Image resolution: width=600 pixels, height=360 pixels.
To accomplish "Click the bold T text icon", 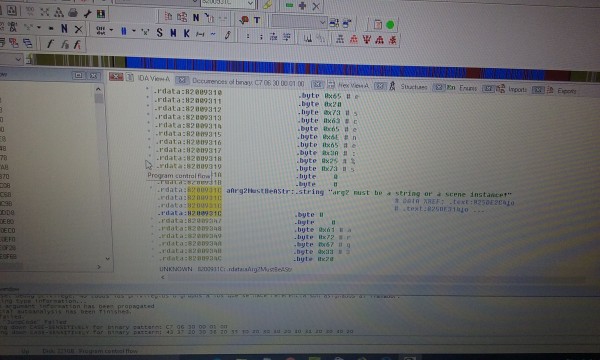I will point(257,20).
